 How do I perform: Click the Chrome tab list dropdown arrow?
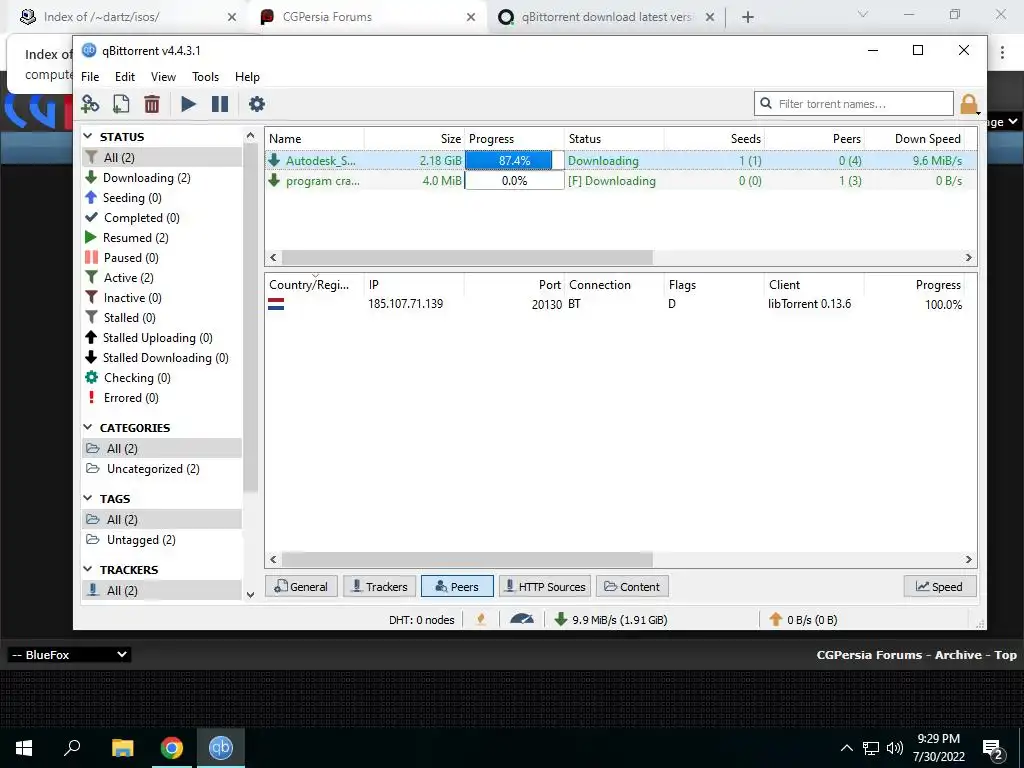862,14
